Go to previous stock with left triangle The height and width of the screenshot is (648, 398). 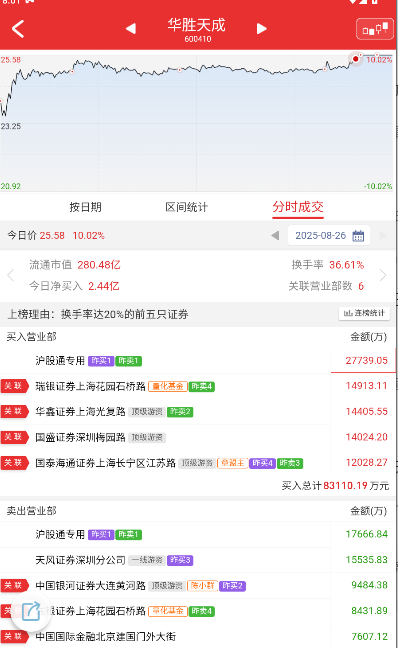pos(131,29)
